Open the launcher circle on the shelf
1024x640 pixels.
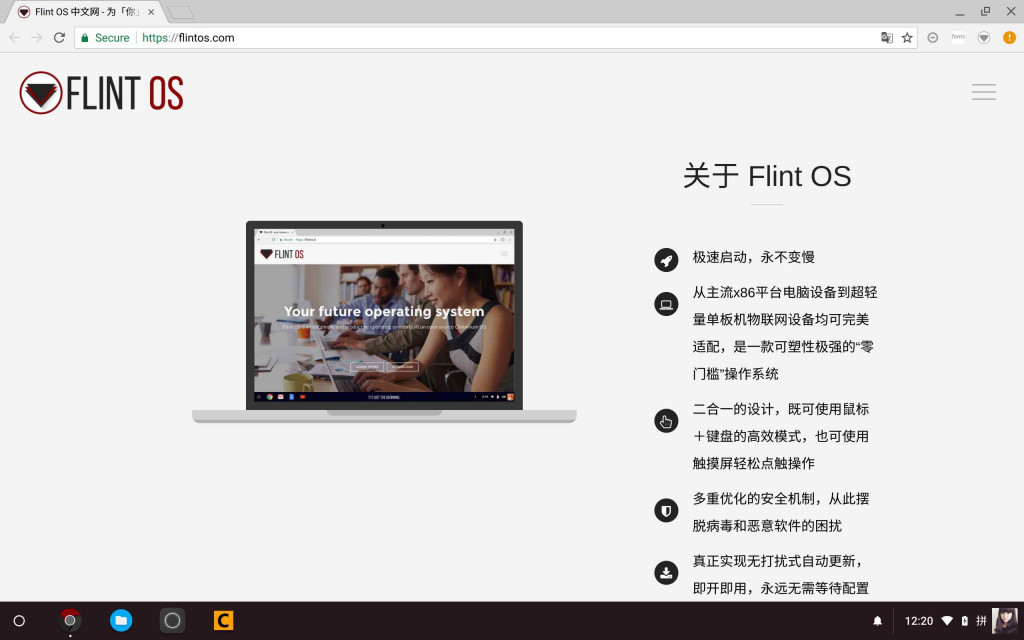pos(19,621)
